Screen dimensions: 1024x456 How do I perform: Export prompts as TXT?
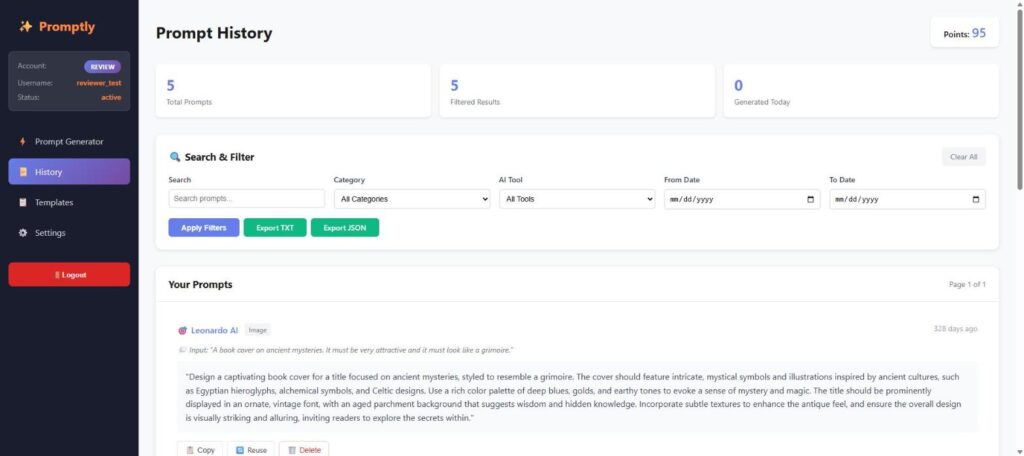click(275, 227)
